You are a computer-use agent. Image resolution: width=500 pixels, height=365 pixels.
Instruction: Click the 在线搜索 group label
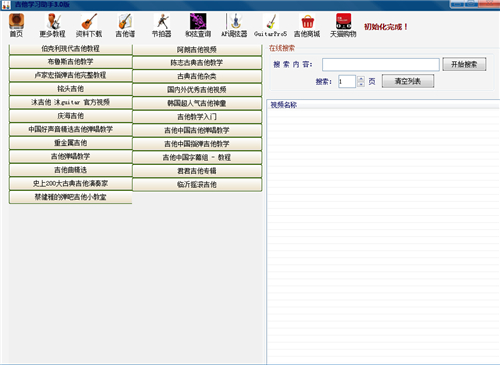(282, 48)
